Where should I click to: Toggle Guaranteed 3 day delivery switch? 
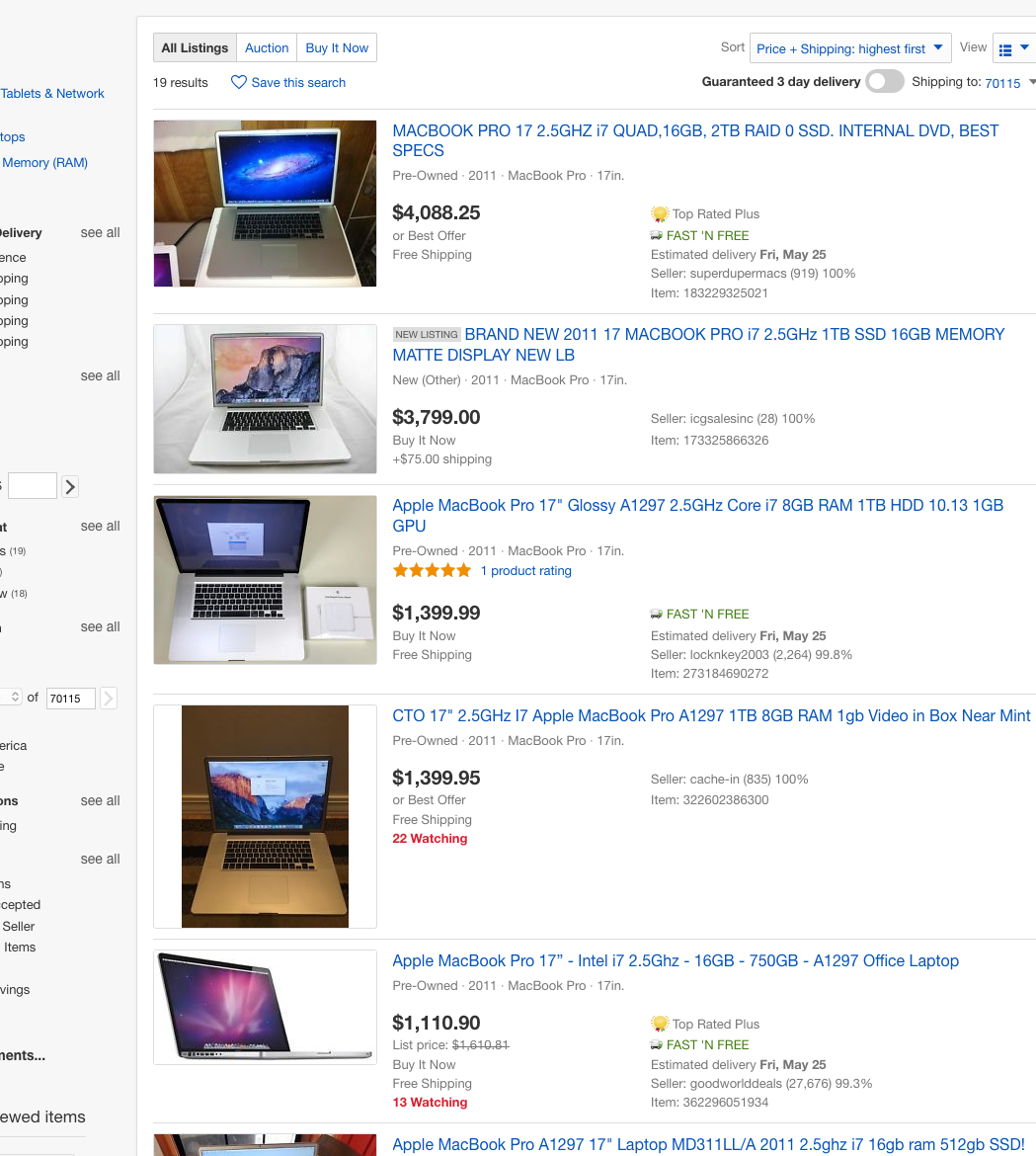pos(884,81)
